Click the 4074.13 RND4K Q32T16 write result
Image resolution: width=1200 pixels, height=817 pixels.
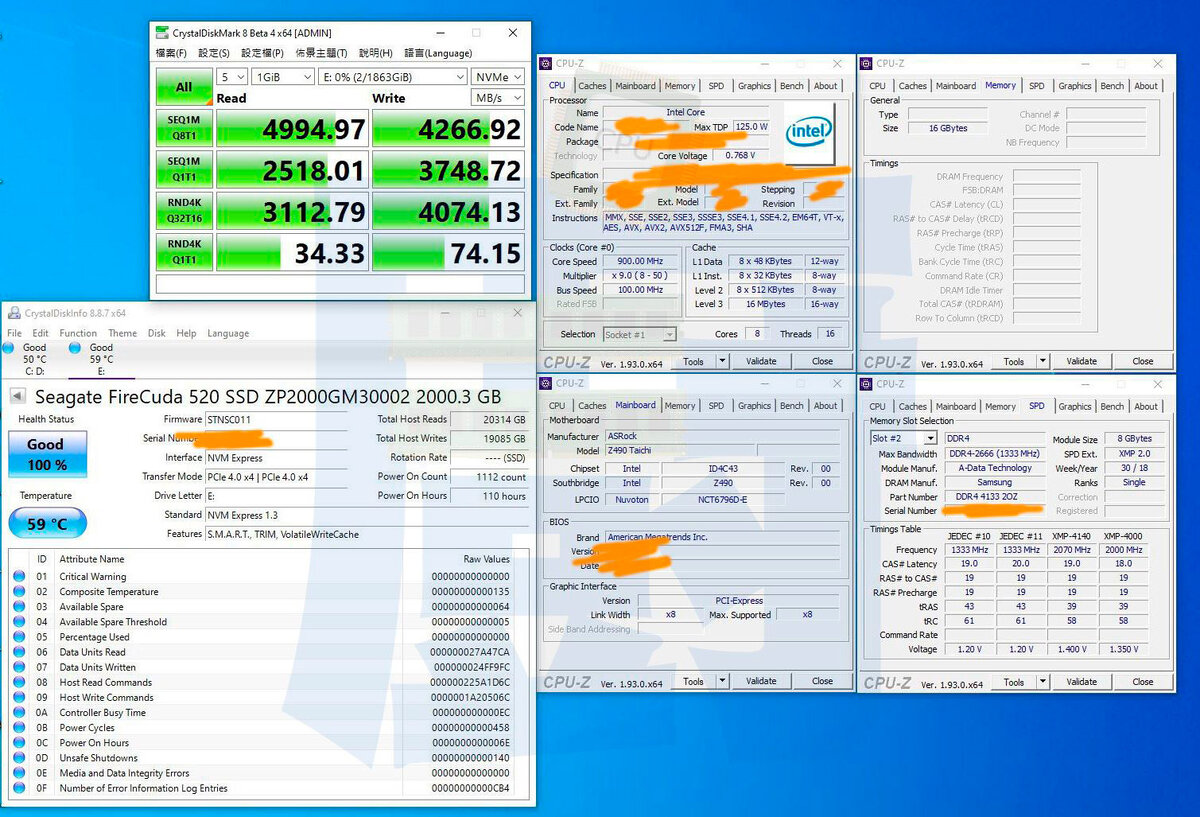pyautogui.click(x=447, y=212)
